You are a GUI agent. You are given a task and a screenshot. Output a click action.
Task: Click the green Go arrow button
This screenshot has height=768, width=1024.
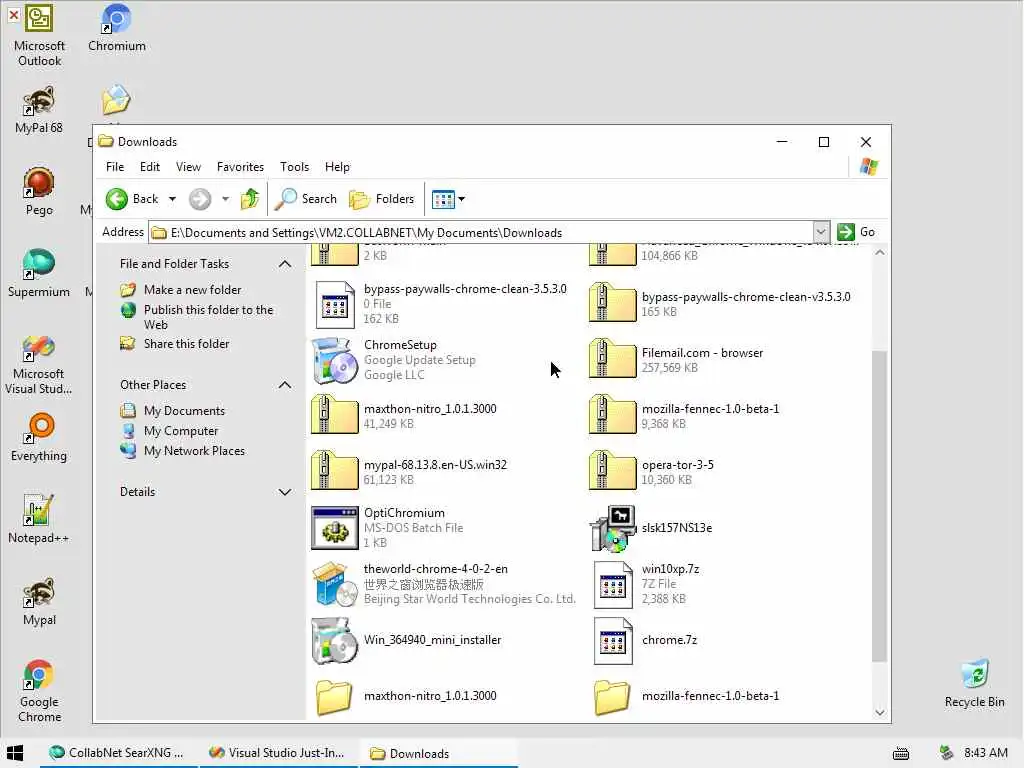(x=846, y=232)
